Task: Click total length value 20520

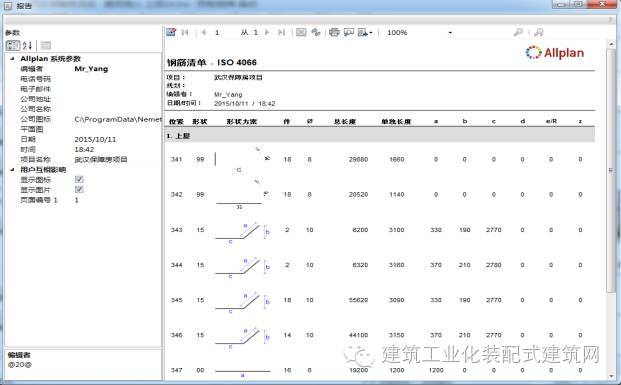Action: point(358,194)
